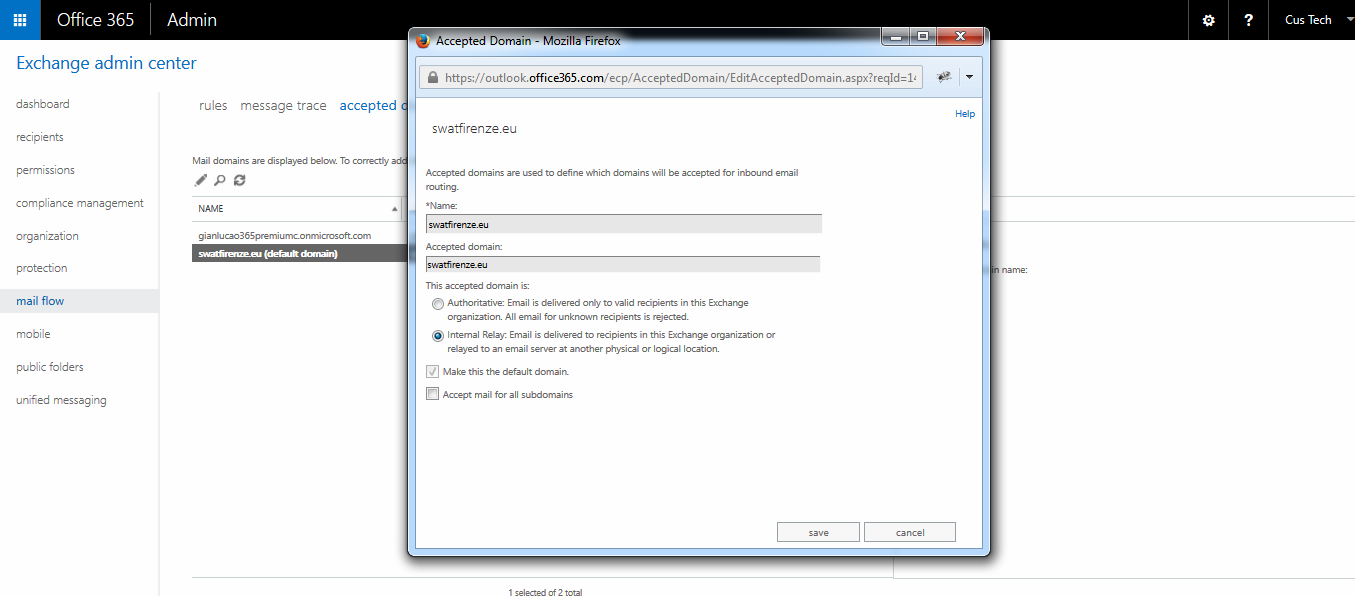The height and width of the screenshot is (596, 1355).
Task: Click the Admin link in the top bar
Action: (192, 20)
